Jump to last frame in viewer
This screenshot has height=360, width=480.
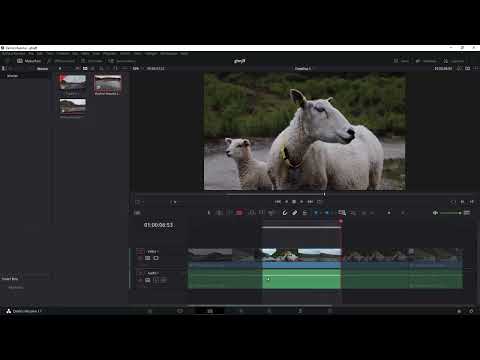coord(310,202)
